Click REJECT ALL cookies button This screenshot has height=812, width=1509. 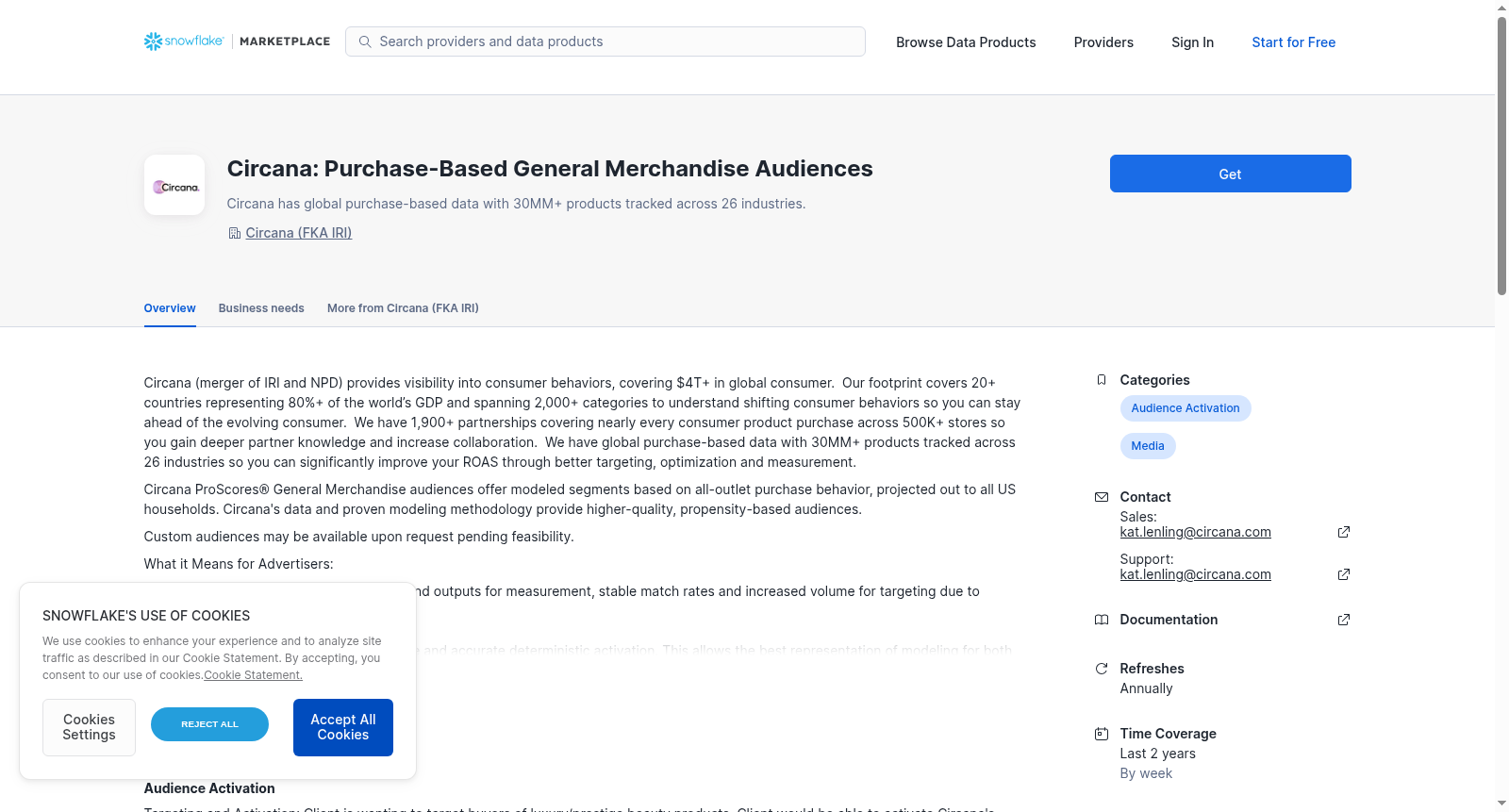coord(209,724)
